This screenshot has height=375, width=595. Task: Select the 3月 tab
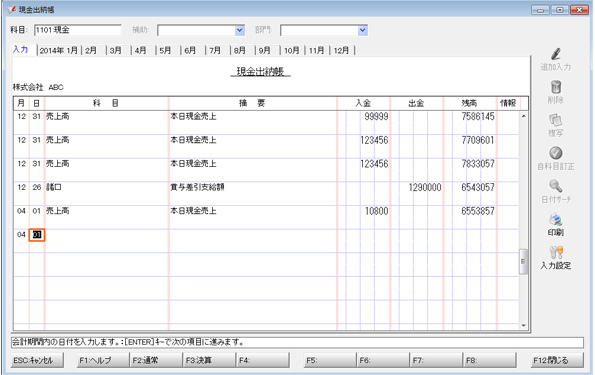116,50
